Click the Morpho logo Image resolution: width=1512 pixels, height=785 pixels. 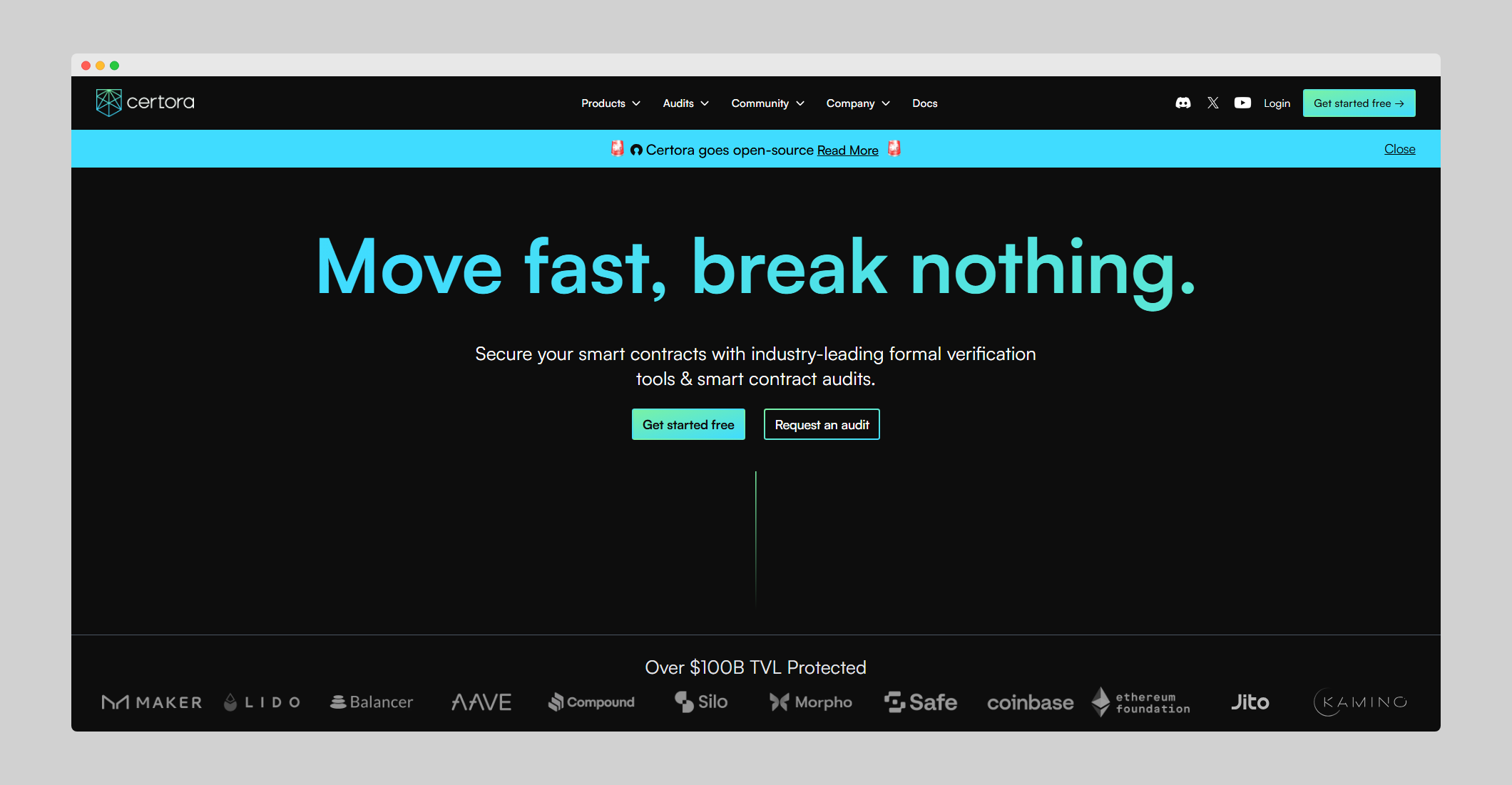[x=811, y=702]
